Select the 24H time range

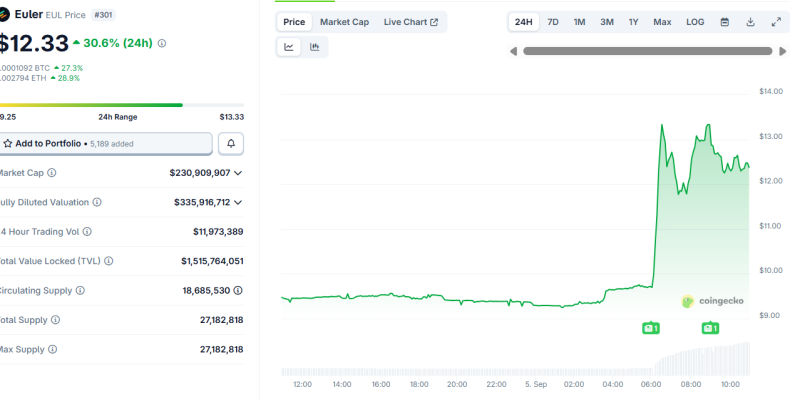pyautogui.click(x=523, y=22)
